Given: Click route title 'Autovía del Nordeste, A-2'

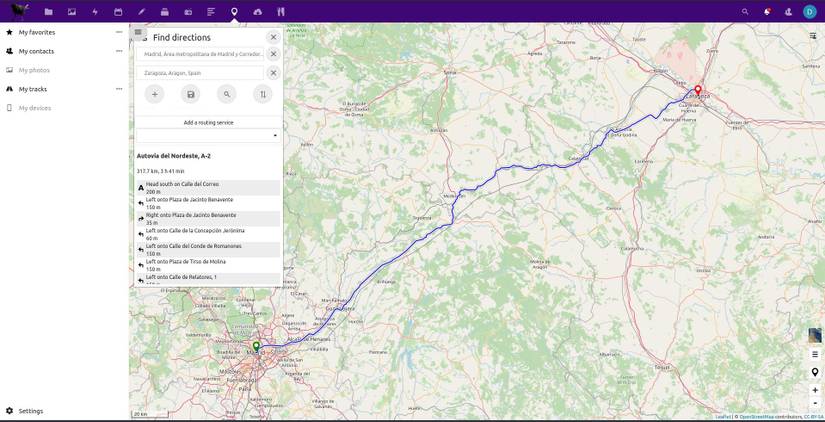Looking at the screenshot, I should pos(174,156).
